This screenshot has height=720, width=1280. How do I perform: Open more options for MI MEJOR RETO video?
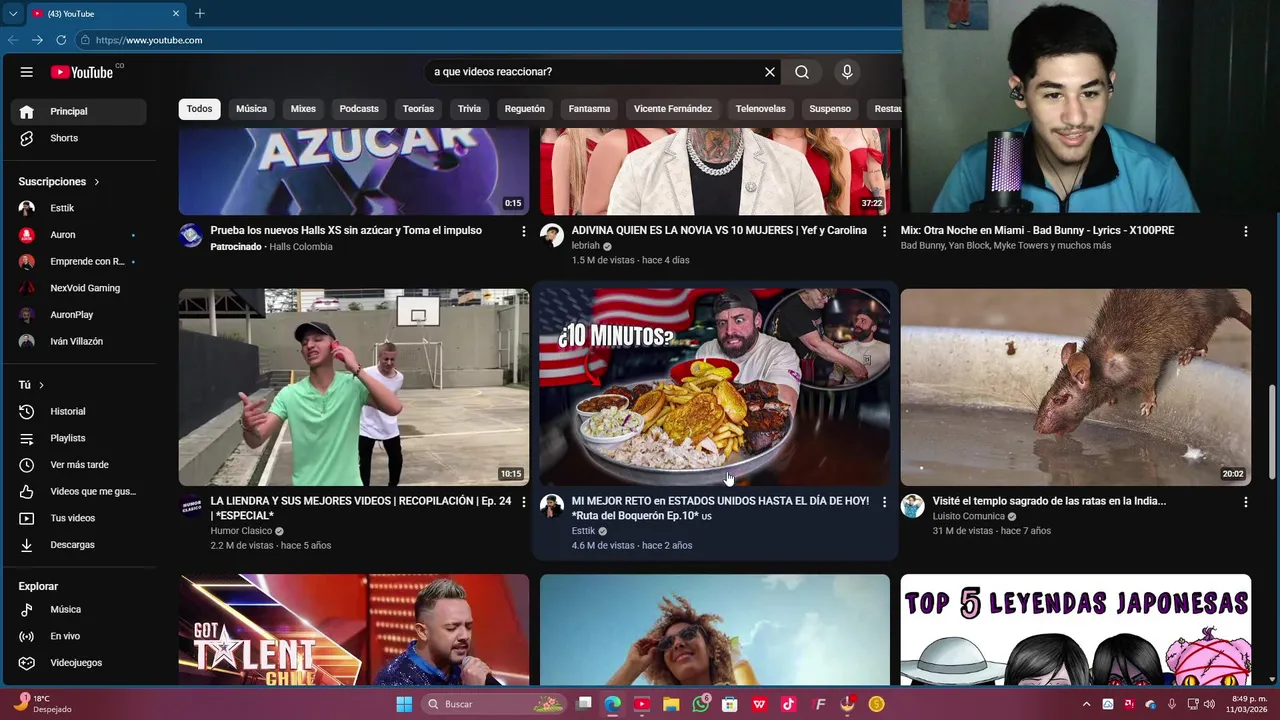[884, 502]
